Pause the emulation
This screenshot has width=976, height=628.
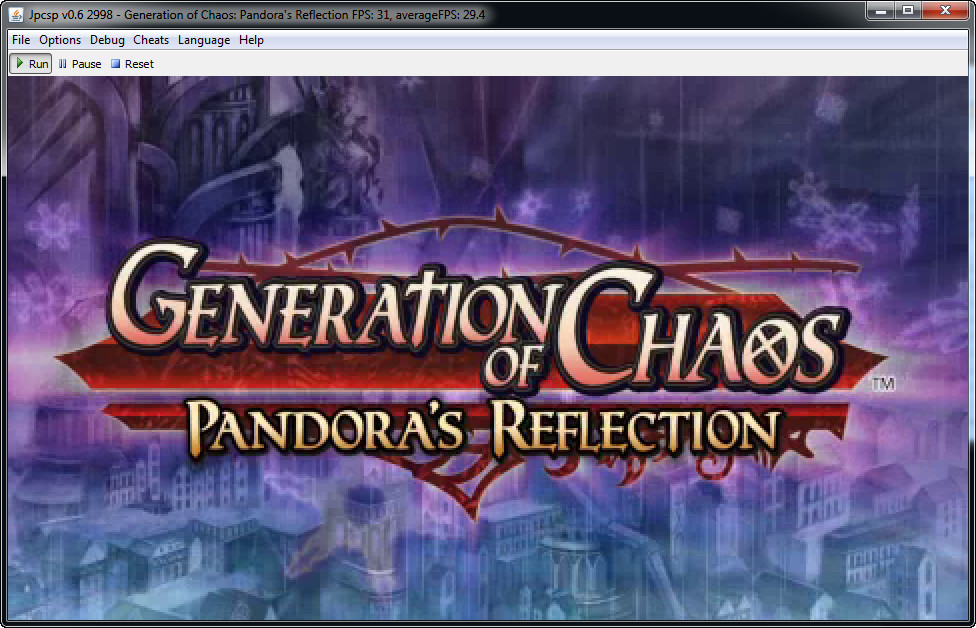pos(80,63)
